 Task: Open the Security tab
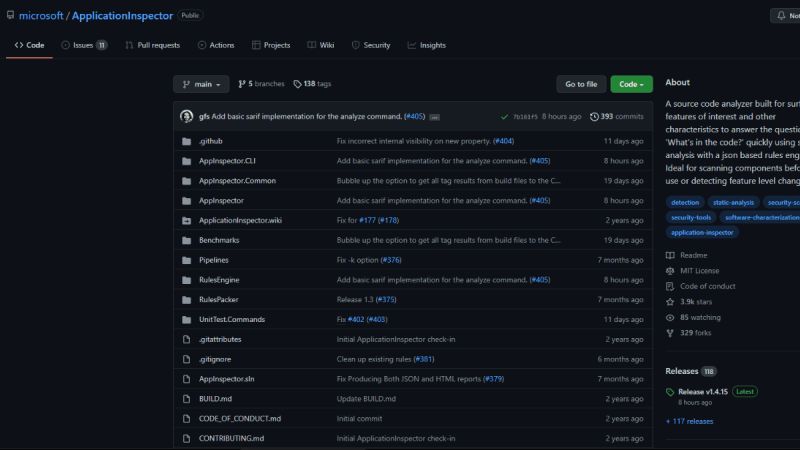pyautogui.click(x=371, y=45)
